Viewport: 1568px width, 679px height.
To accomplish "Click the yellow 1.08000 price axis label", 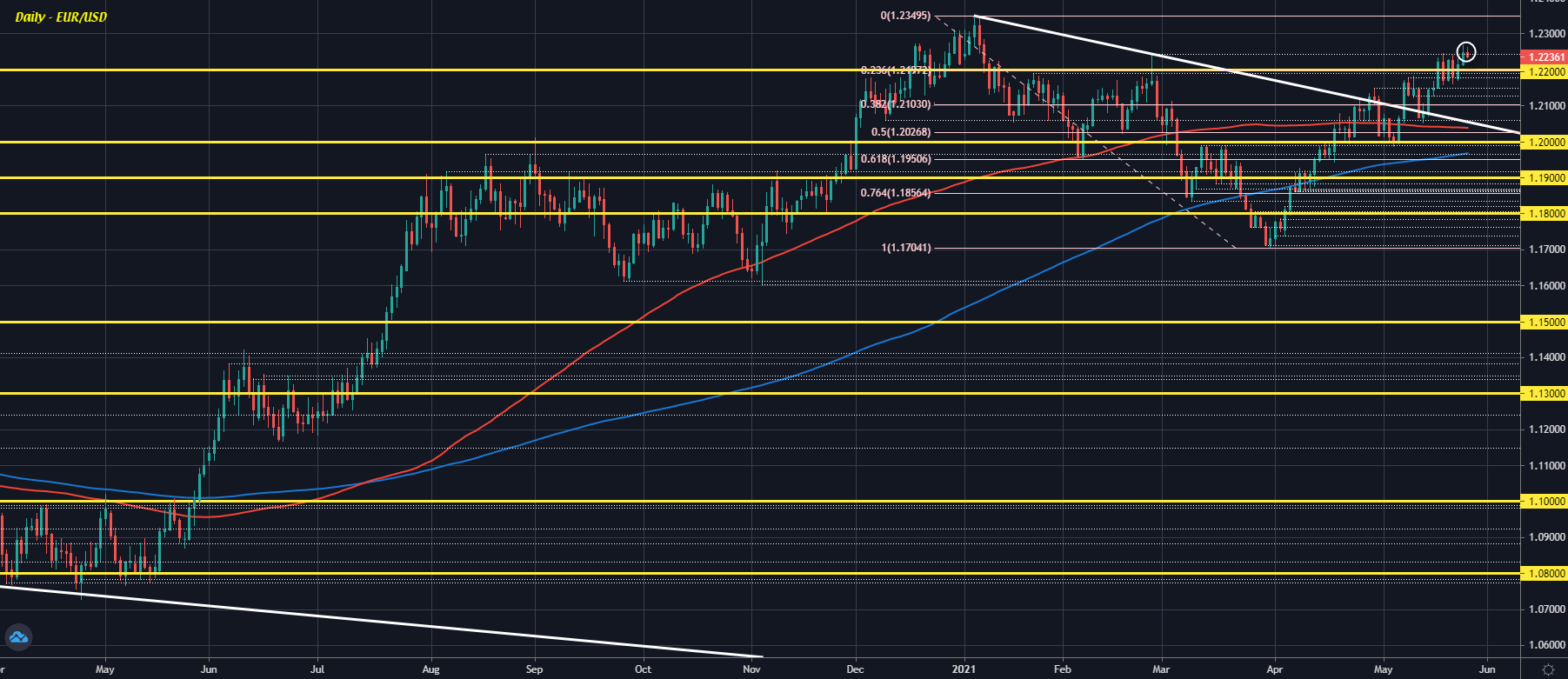I will pos(1543,573).
